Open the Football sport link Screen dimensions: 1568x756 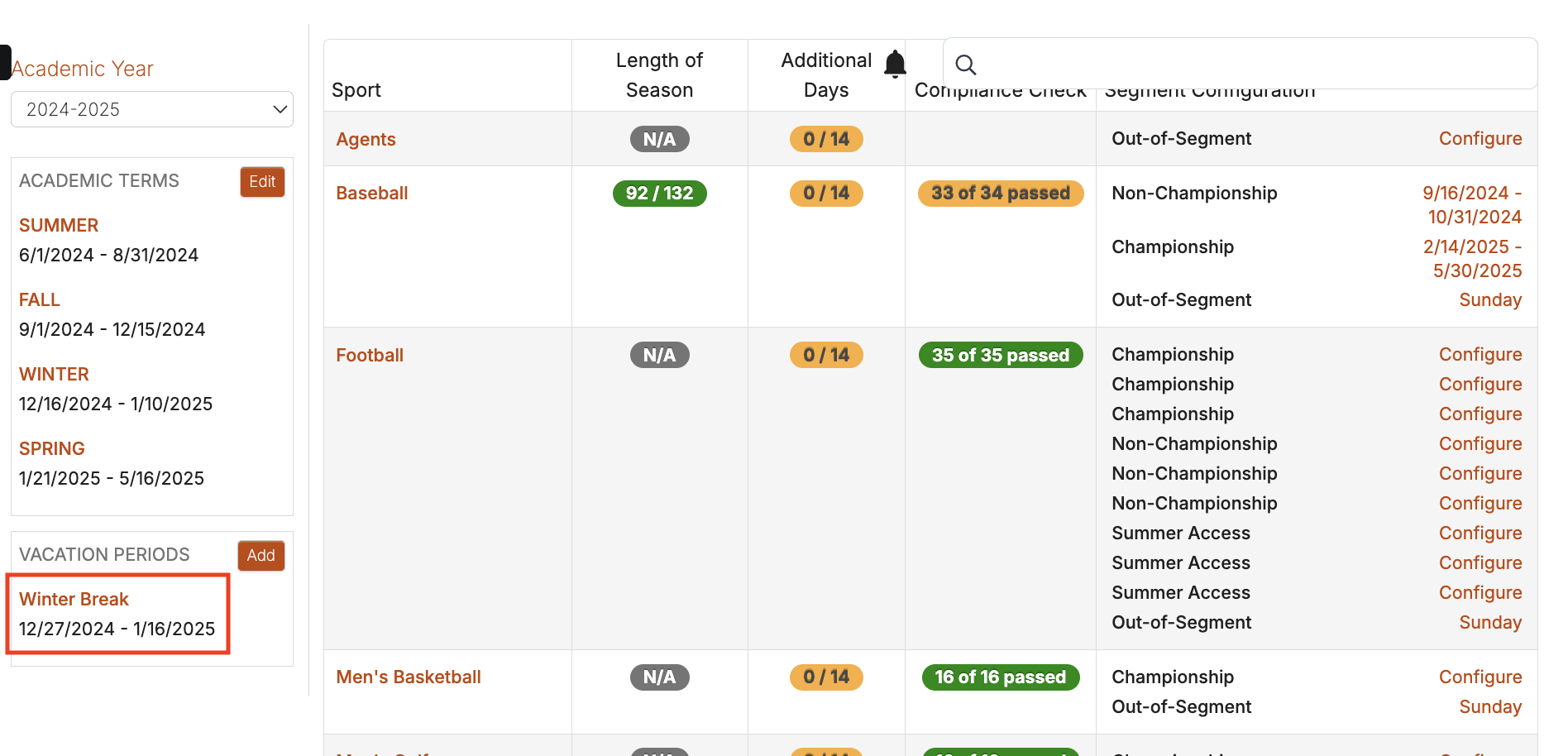pyautogui.click(x=370, y=355)
